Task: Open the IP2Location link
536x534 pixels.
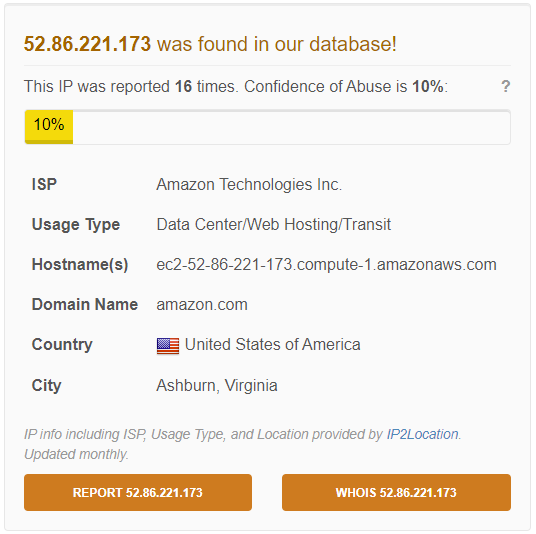Action: tap(422, 434)
